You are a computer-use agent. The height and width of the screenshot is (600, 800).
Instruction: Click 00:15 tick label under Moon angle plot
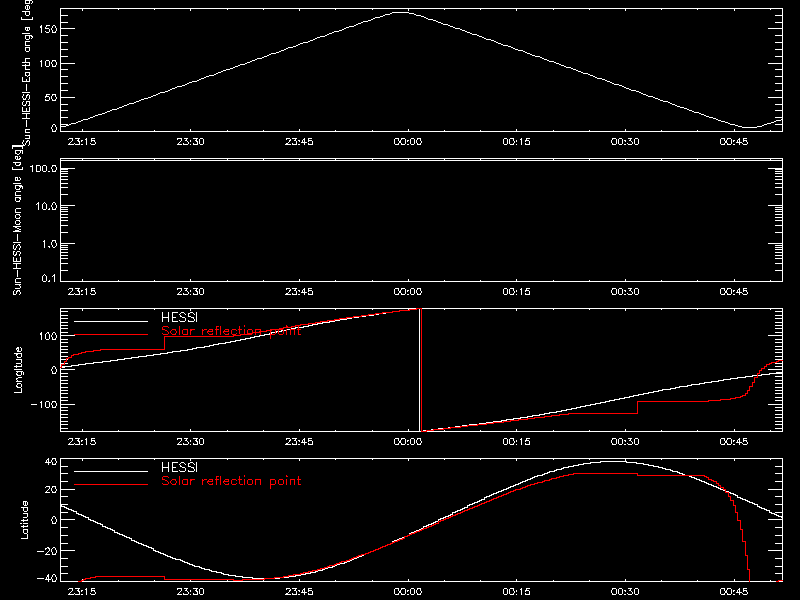tap(516, 292)
